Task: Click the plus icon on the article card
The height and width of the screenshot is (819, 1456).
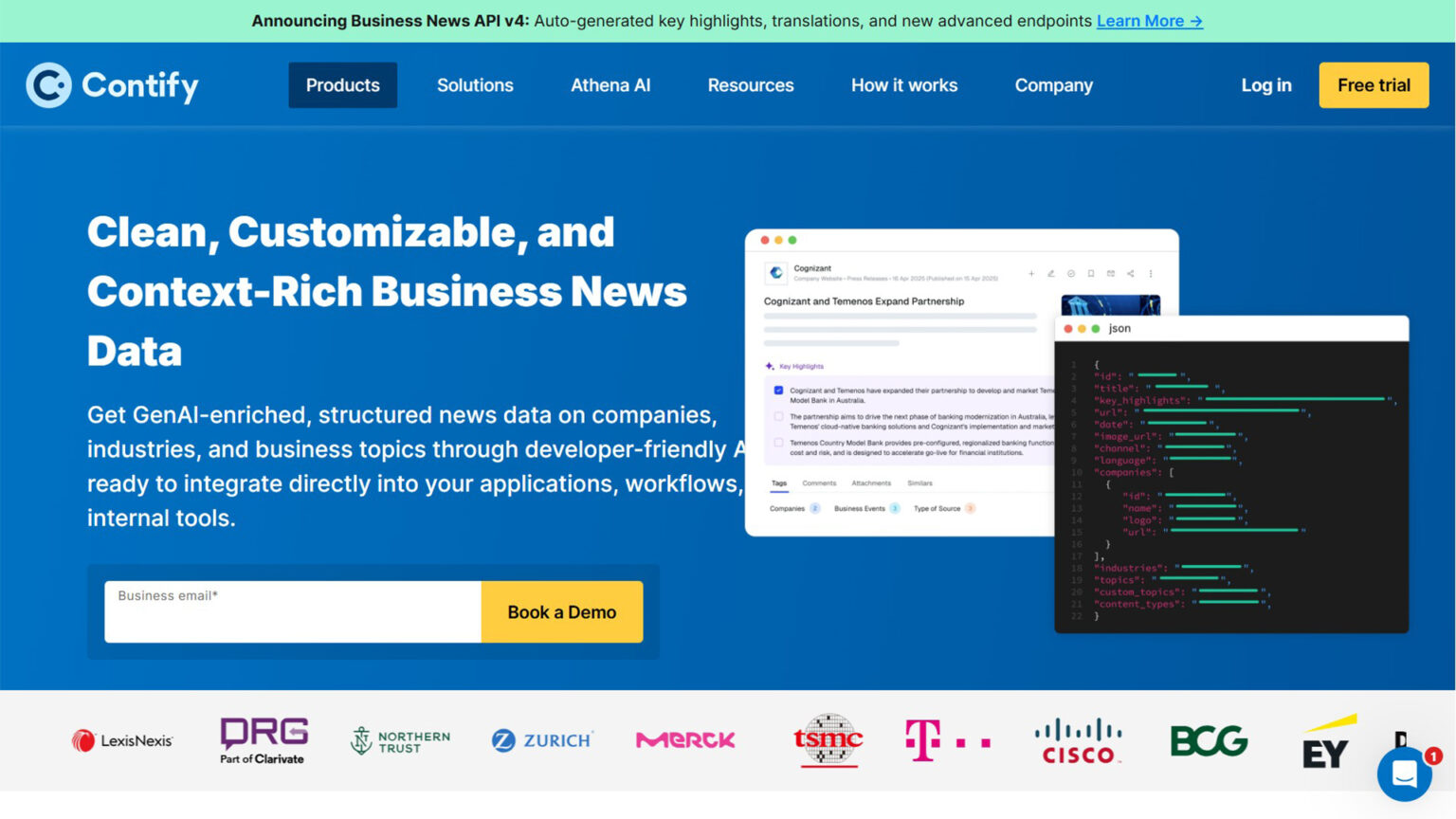Action: [x=1031, y=274]
